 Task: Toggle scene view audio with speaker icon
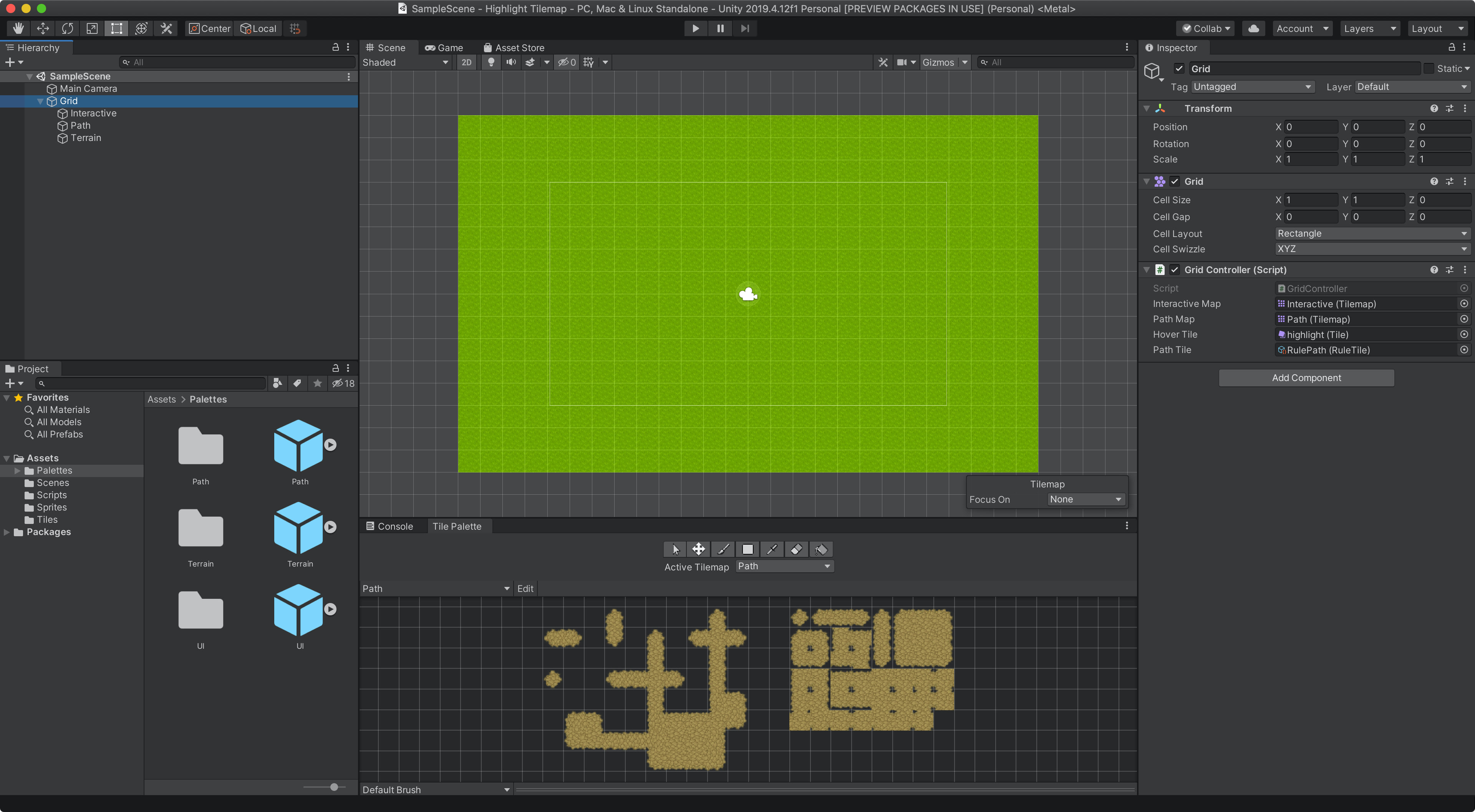coord(510,63)
